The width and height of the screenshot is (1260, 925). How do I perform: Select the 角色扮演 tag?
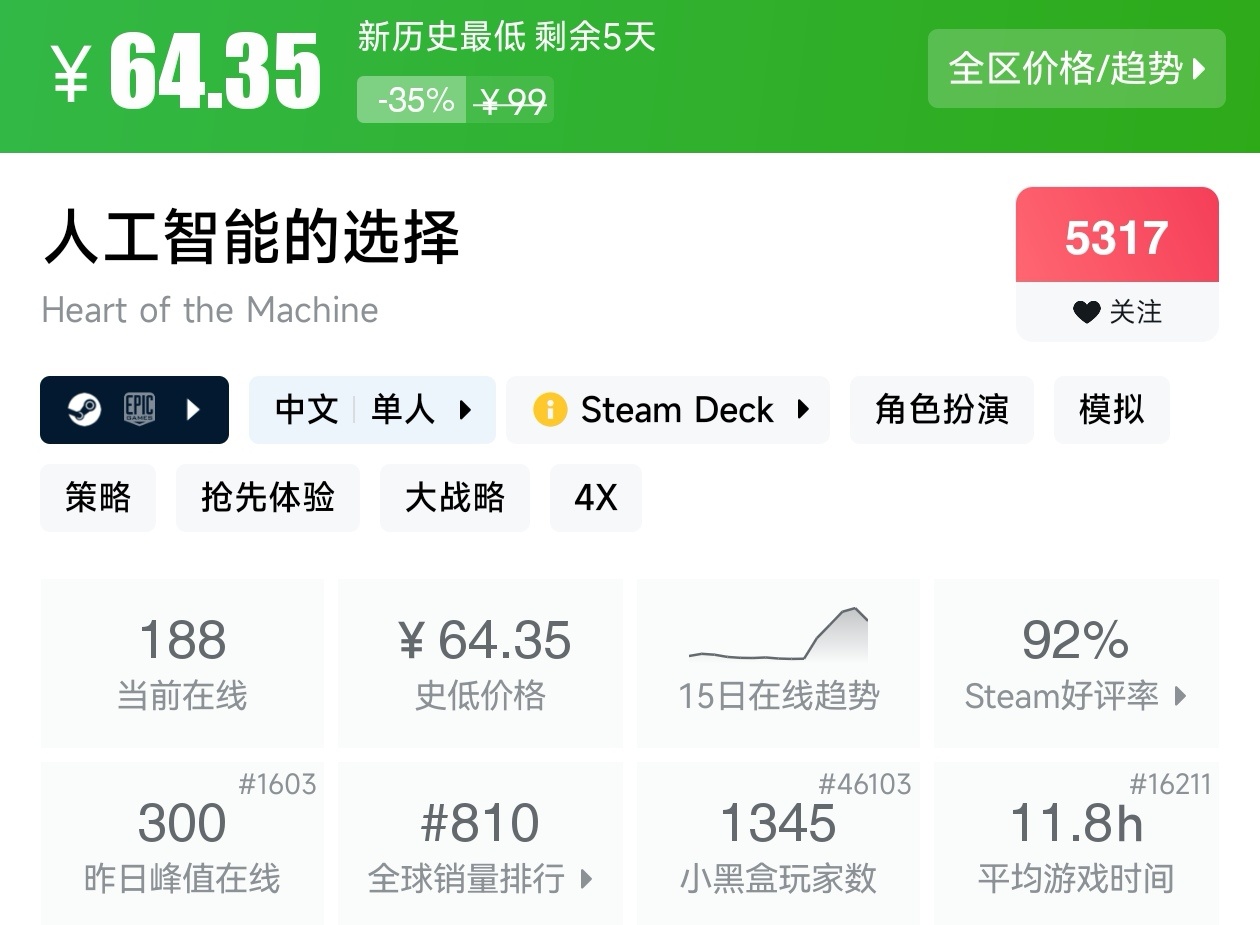941,410
